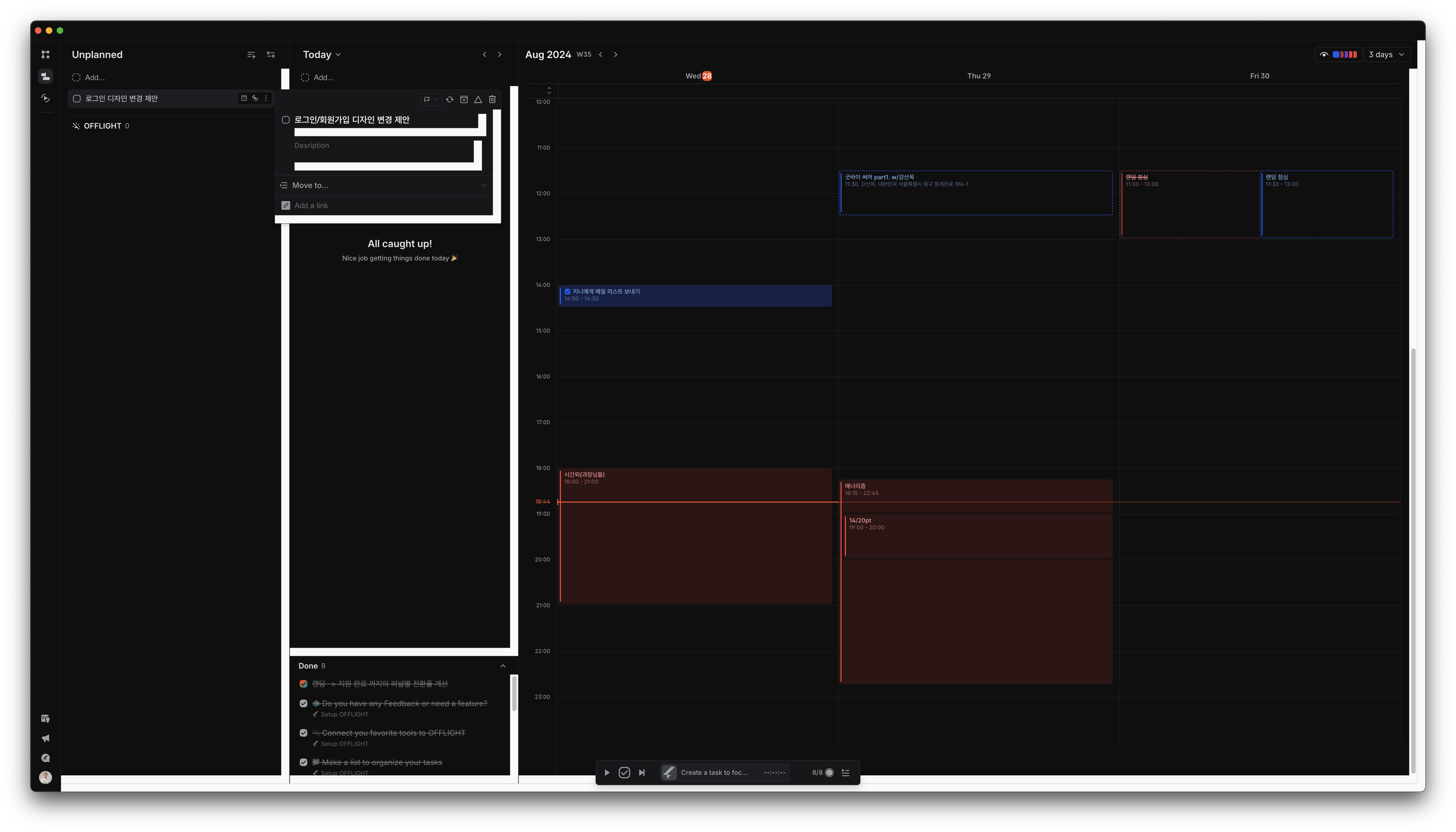The height and width of the screenshot is (832, 1456).
Task: Collapse the Done section chevron
Action: [503, 666]
